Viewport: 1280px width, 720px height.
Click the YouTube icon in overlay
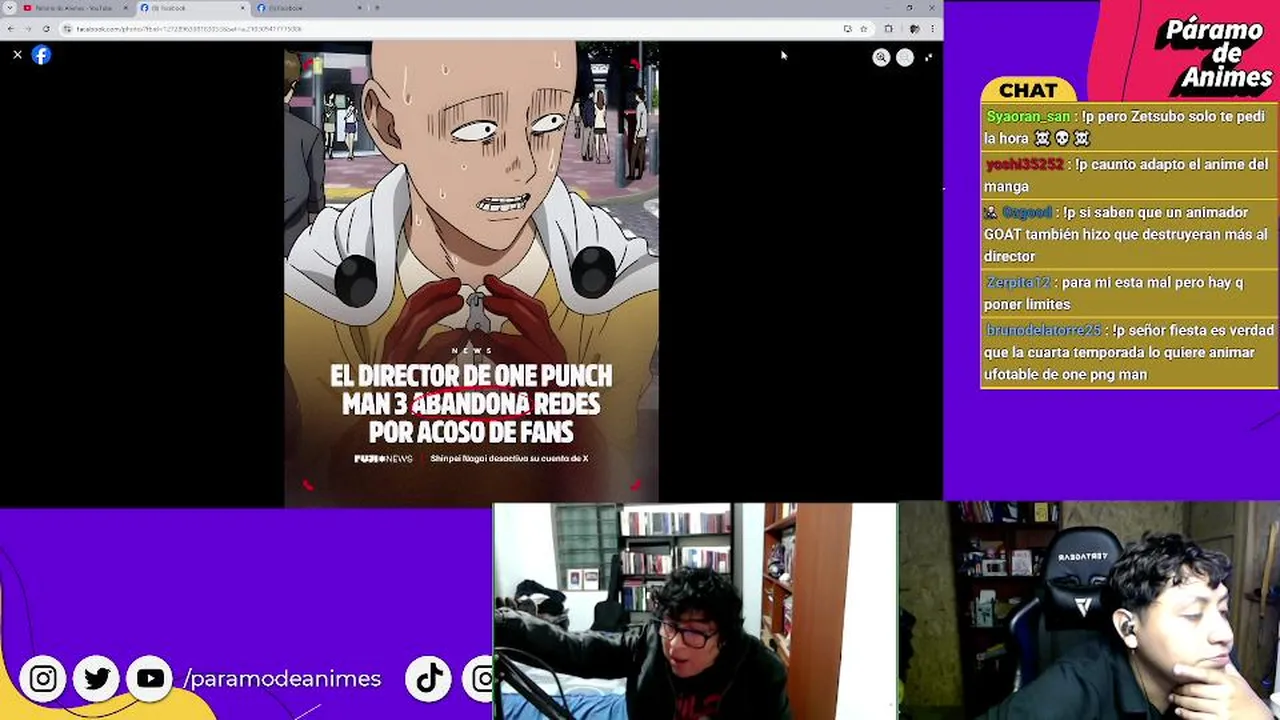point(150,679)
